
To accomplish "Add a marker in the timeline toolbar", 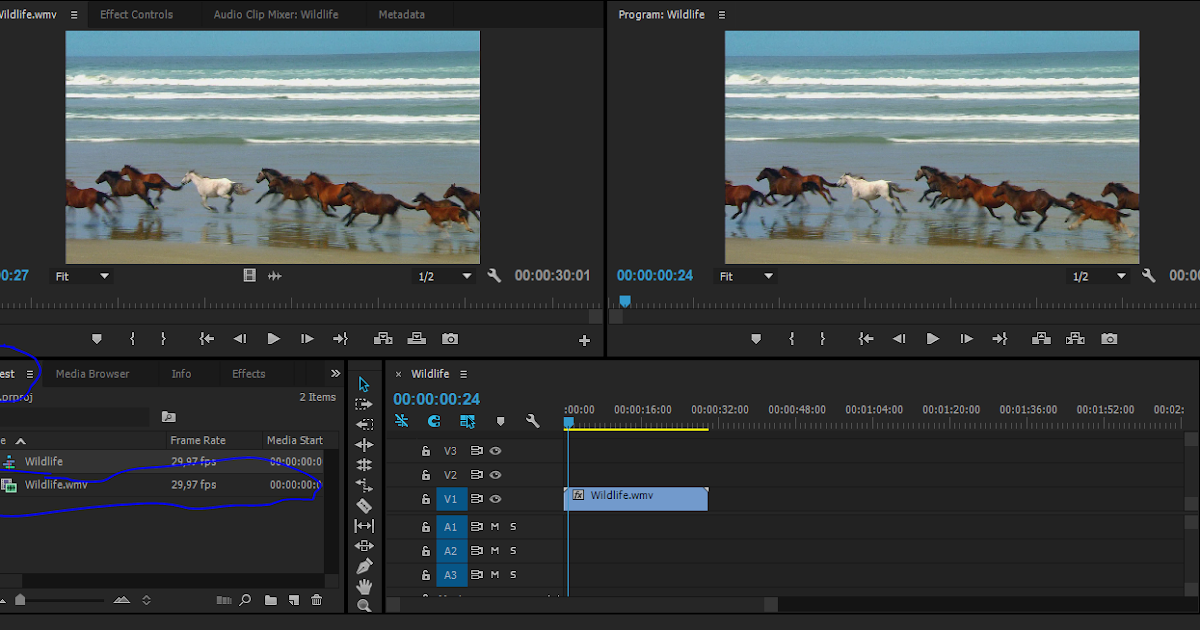I will (500, 422).
